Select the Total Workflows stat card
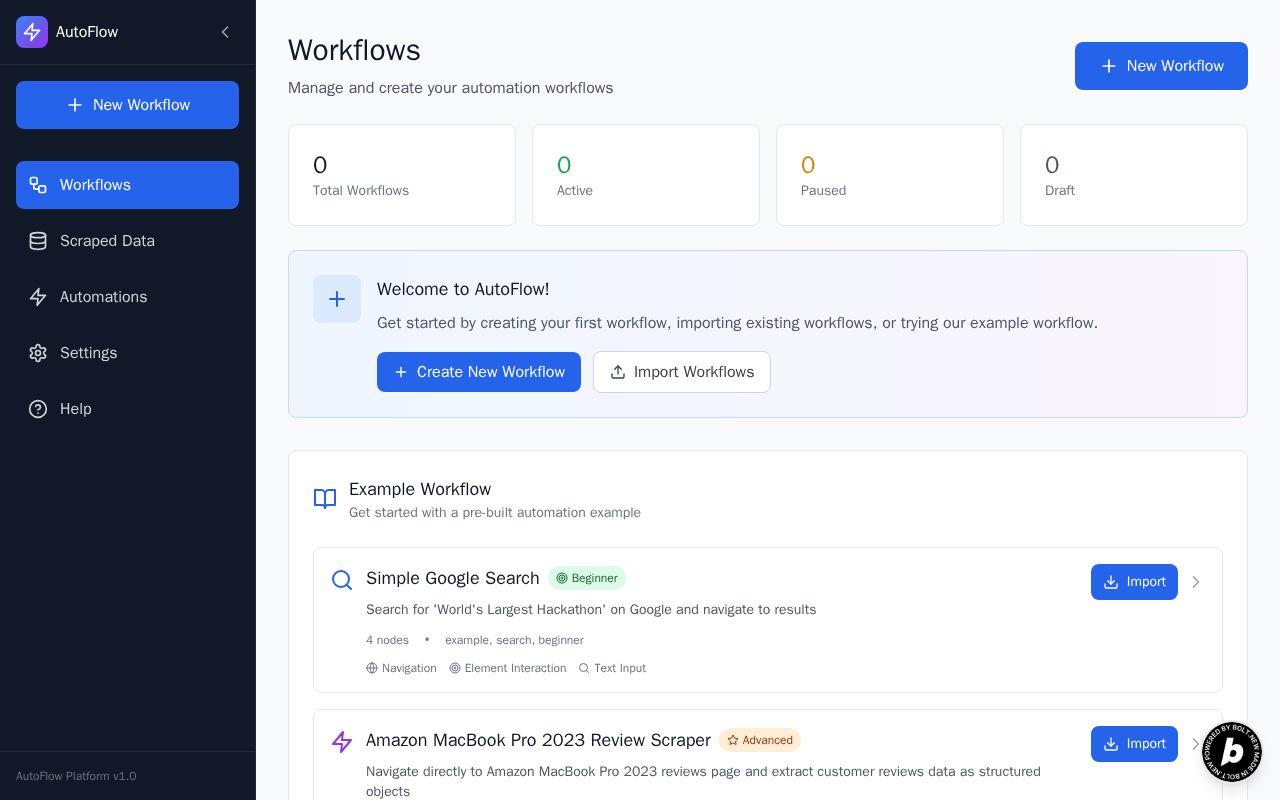The height and width of the screenshot is (800, 1280). [402, 175]
